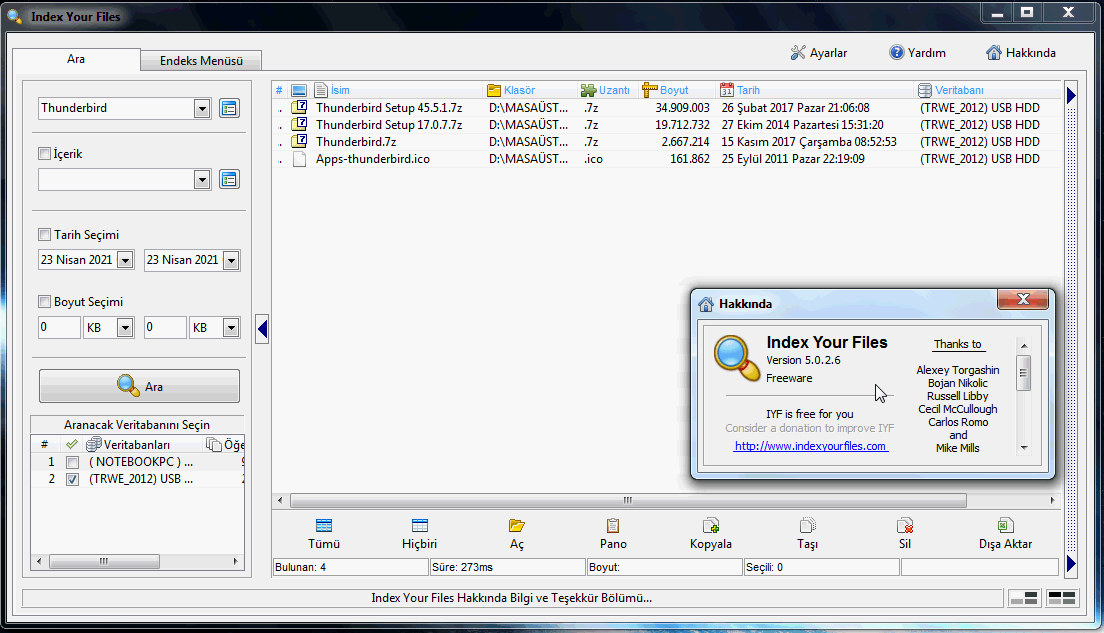Open Ayarlar settings
This screenshot has height=633, width=1104.
(x=819, y=53)
